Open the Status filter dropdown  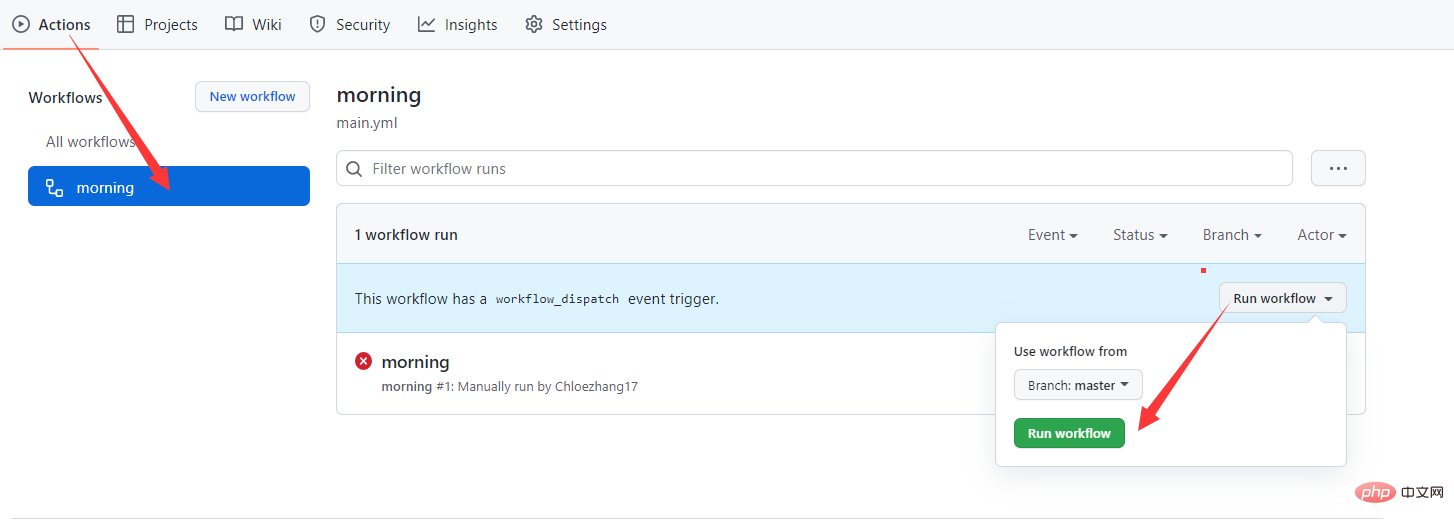click(1140, 235)
